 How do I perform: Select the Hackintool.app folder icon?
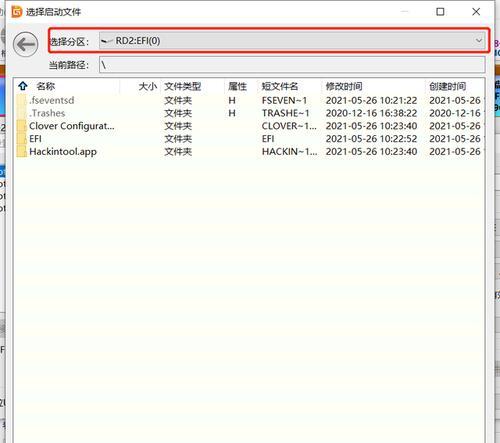click(x=22, y=152)
